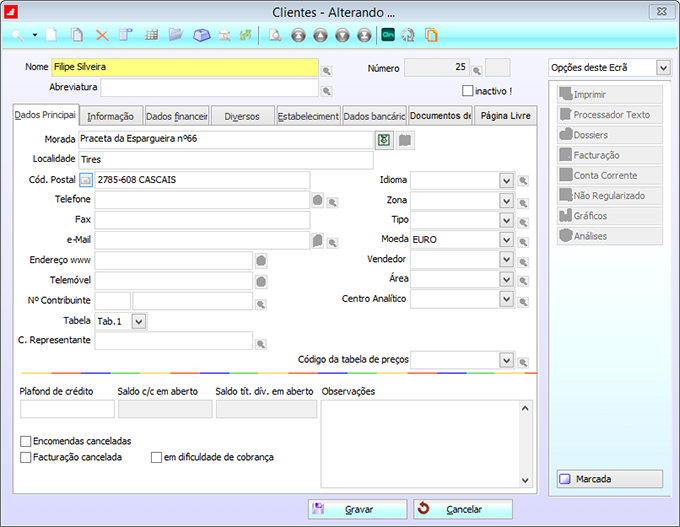Expand the Área dropdown
680x527 pixels.
tap(507, 279)
